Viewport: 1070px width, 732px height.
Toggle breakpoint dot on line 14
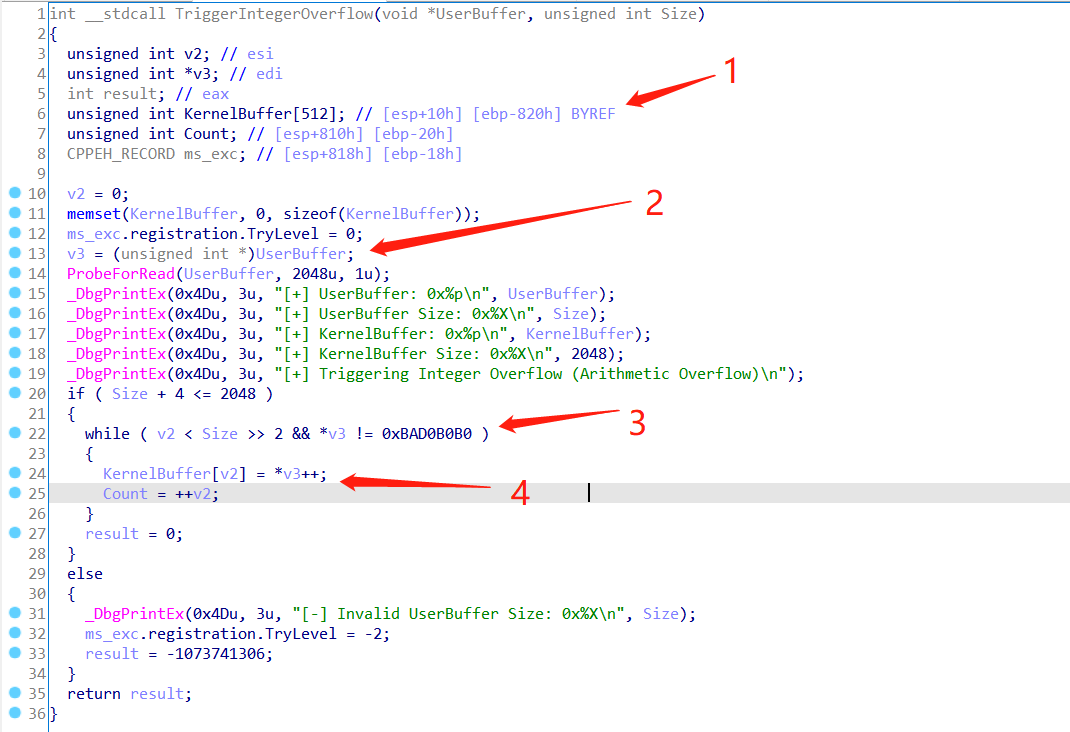[15, 273]
